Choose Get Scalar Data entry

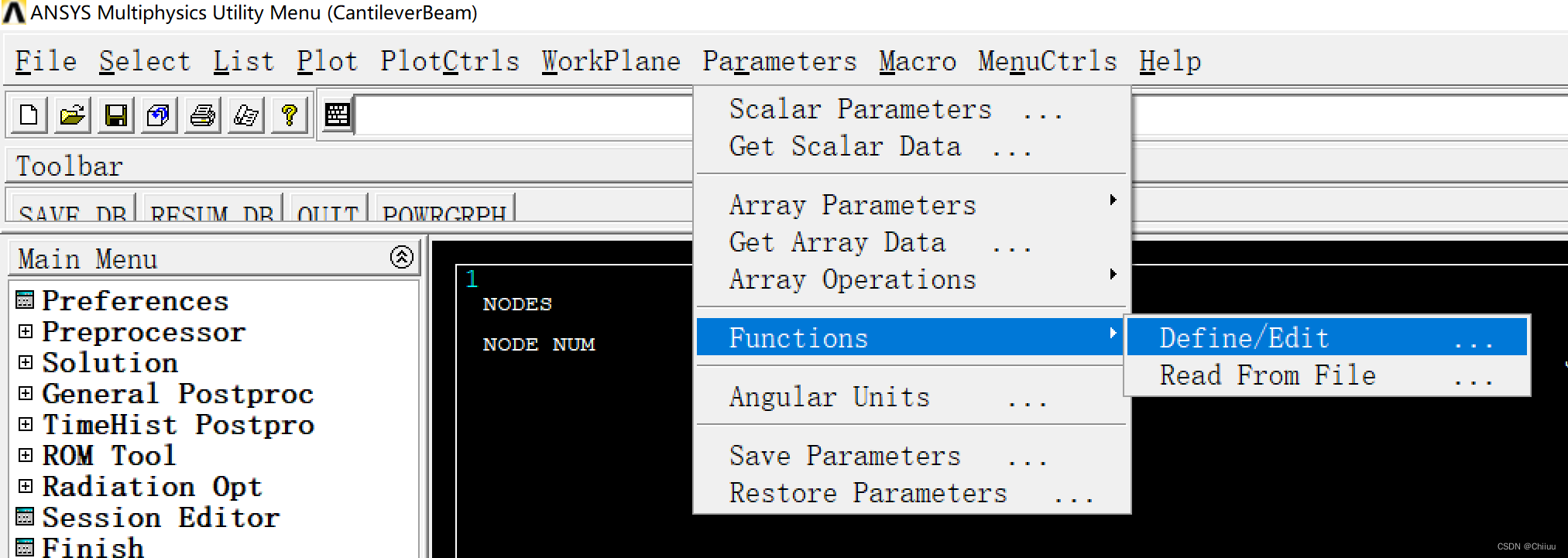pos(911,146)
